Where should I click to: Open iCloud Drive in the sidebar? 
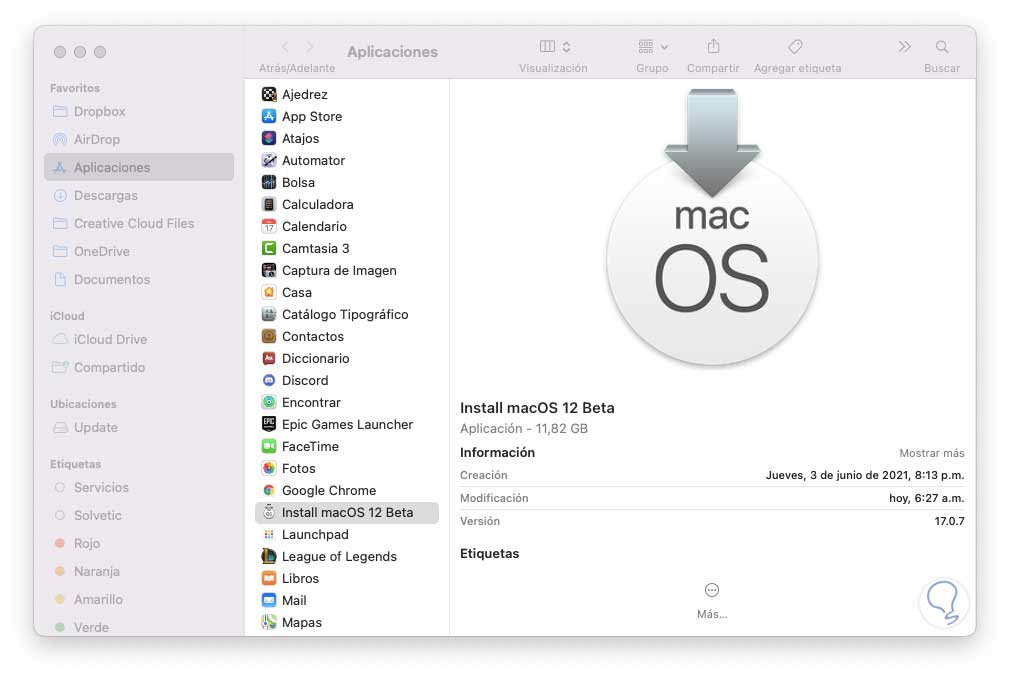click(138, 339)
